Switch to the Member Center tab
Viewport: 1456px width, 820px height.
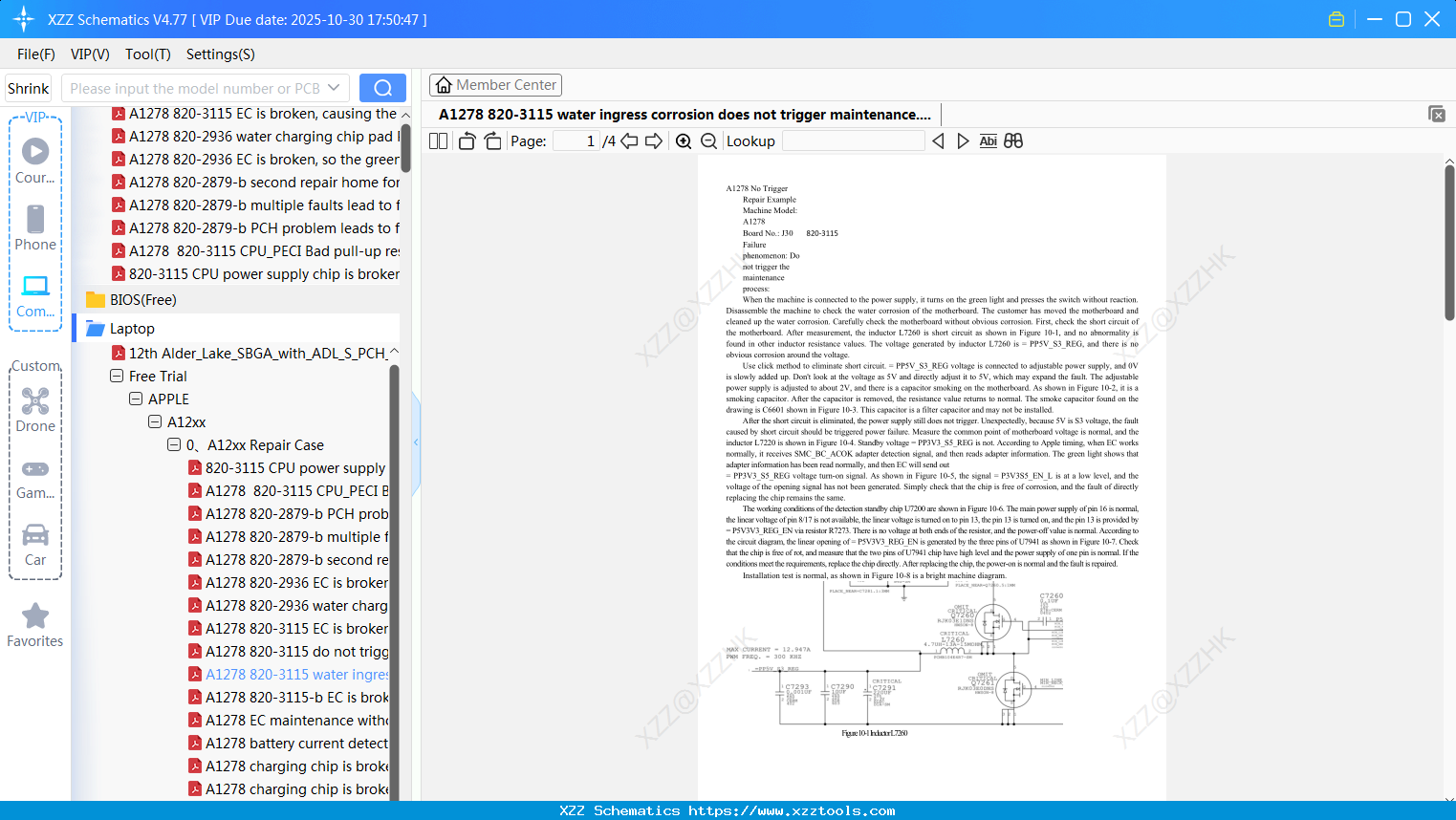pos(495,85)
